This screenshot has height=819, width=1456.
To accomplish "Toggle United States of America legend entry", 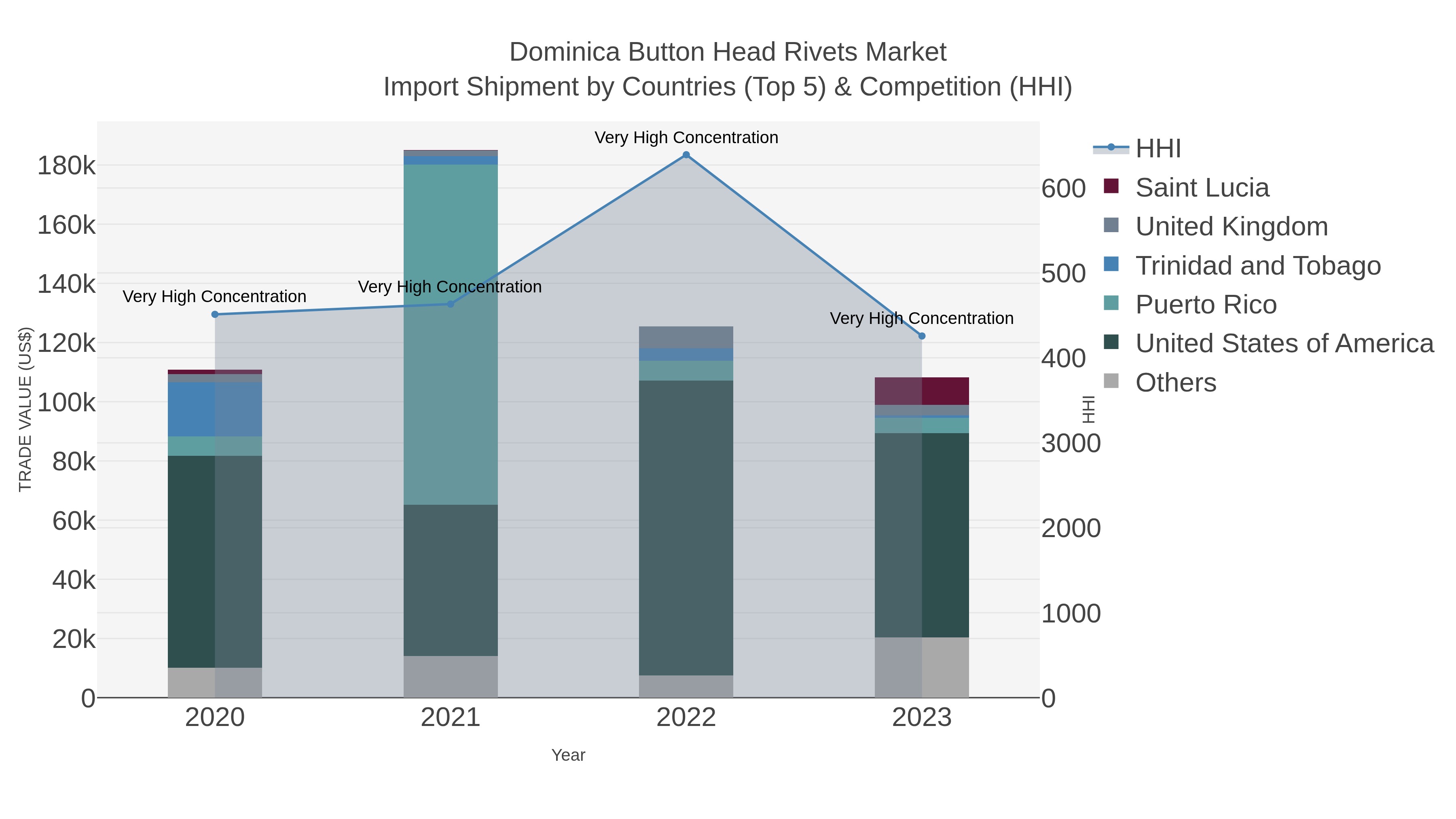I will [x=1268, y=344].
